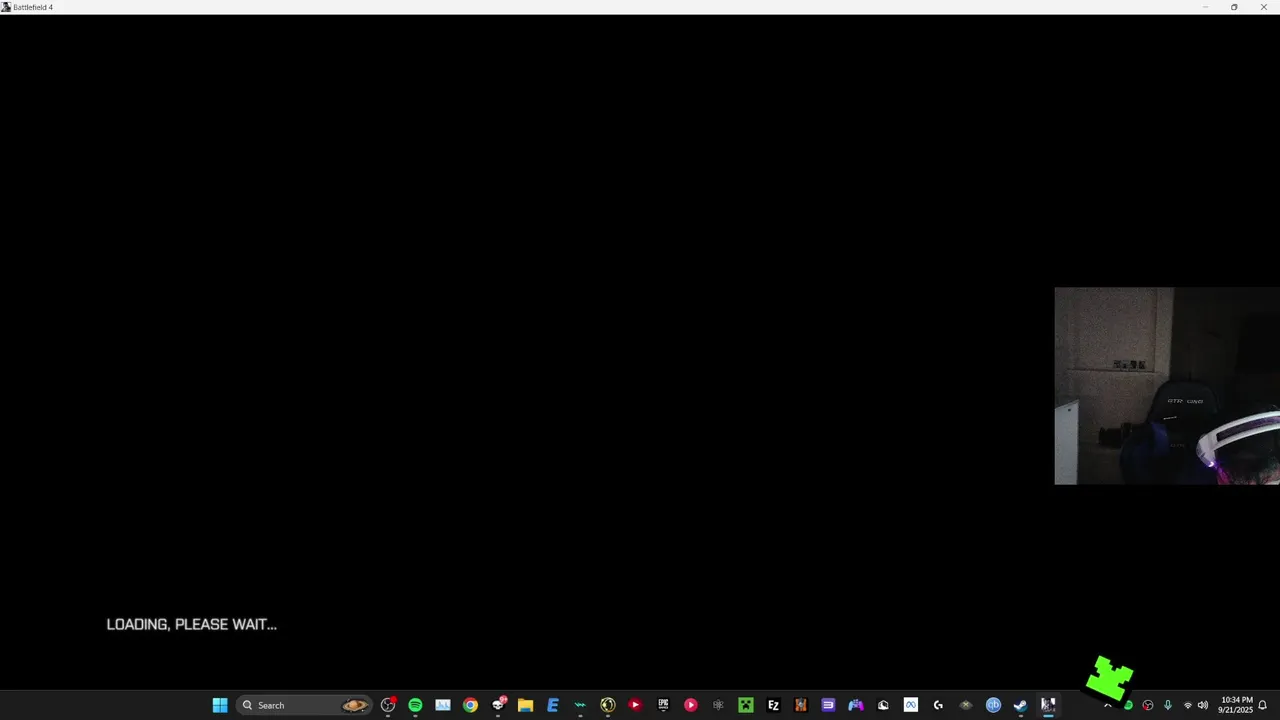This screenshot has width=1280, height=720.
Task: Open Steam from the taskbar
Action: [x=1021, y=705]
